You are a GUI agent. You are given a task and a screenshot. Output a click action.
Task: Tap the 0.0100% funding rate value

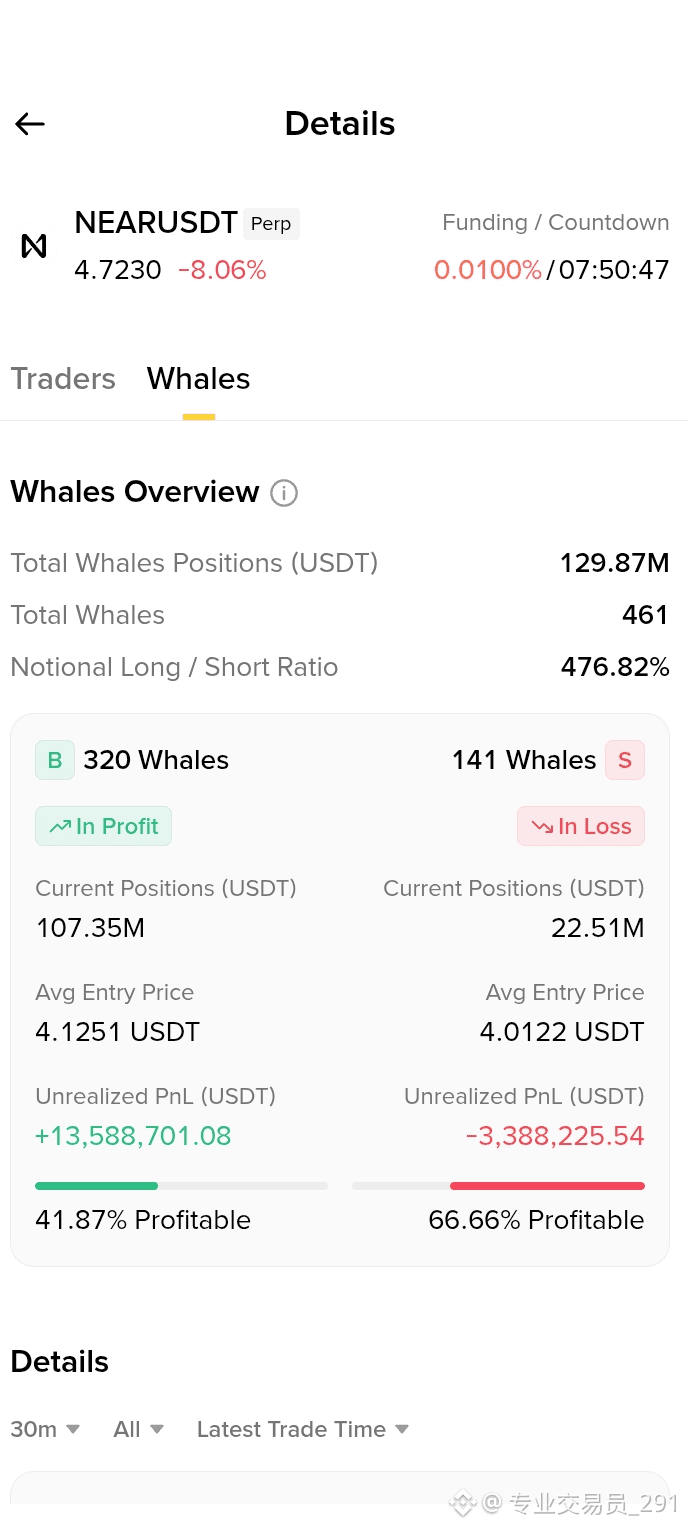click(x=488, y=270)
